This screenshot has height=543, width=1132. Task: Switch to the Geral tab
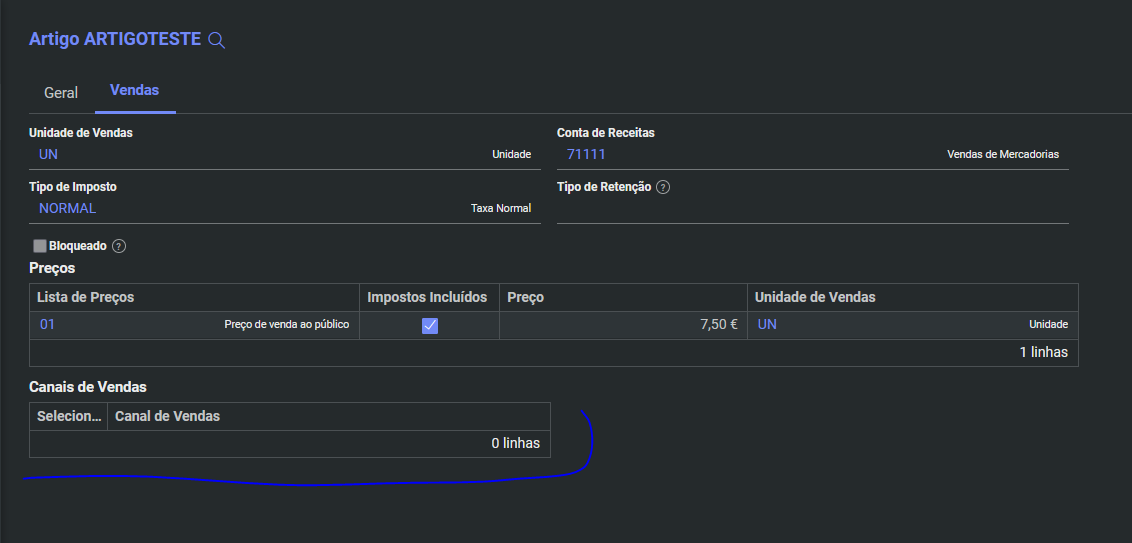click(x=61, y=92)
